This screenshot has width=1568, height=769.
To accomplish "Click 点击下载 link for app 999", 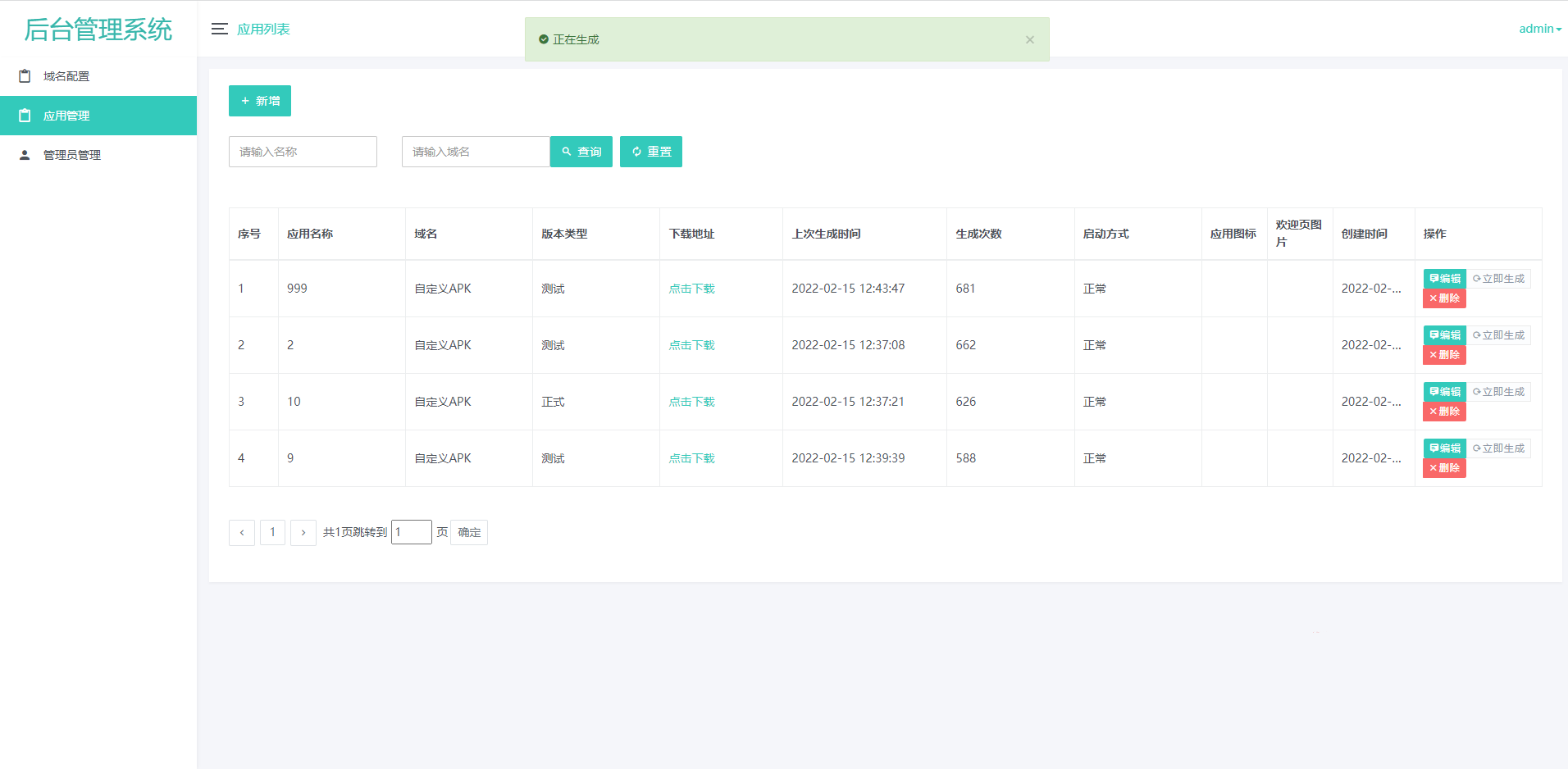I will point(691,288).
